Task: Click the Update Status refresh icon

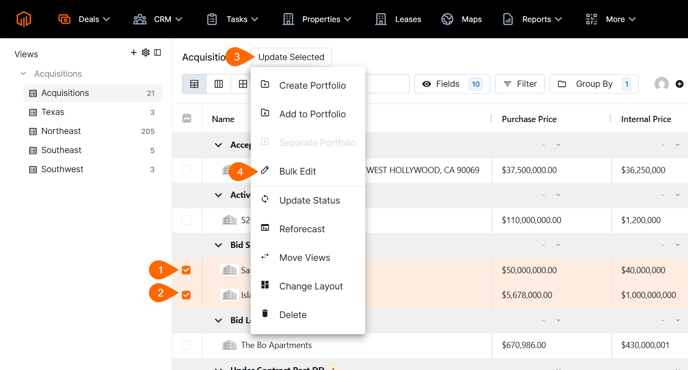Action: click(x=265, y=199)
